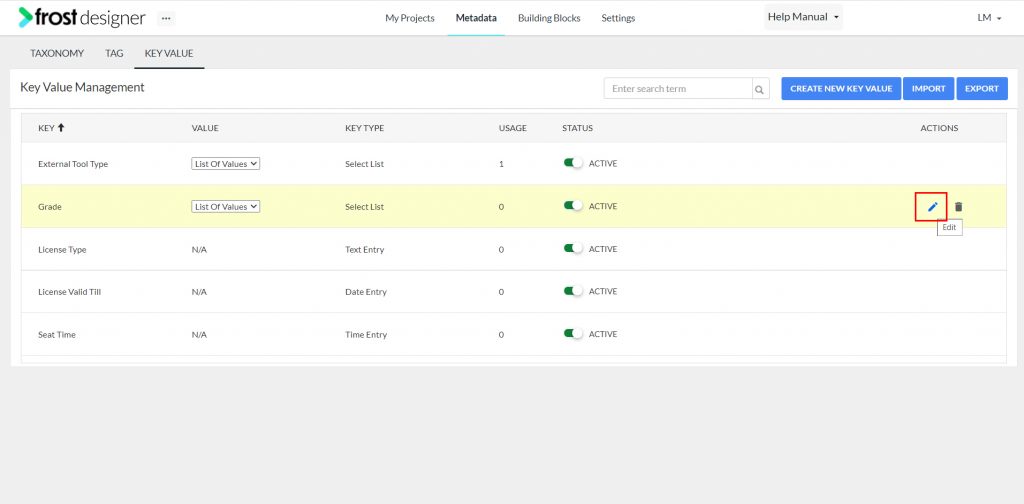The image size is (1024, 504).
Task: Toggle External Tool Type active status
Action: click(x=573, y=163)
